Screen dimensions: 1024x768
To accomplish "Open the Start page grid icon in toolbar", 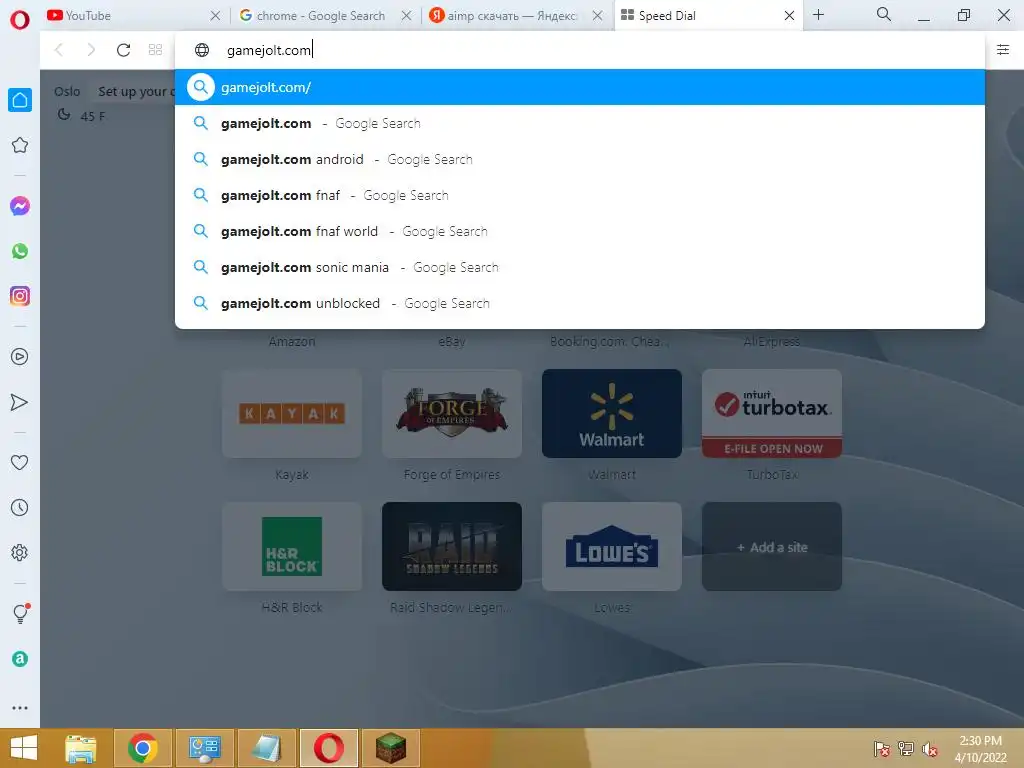I will click(155, 50).
